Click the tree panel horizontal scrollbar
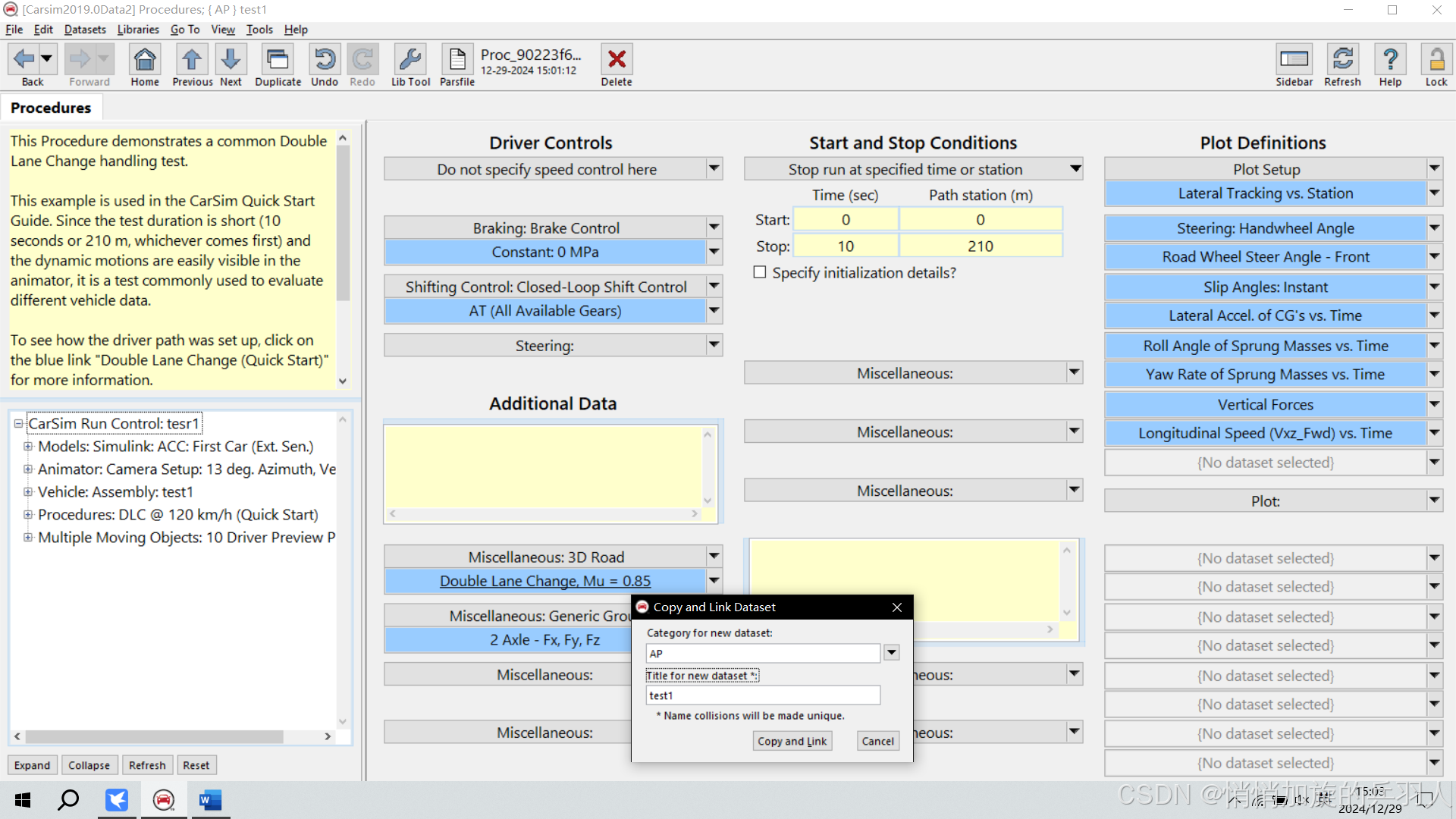 point(155,736)
